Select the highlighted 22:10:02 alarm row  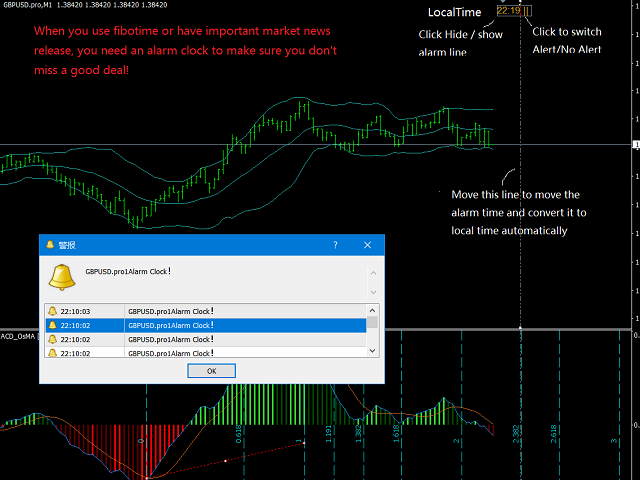click(x=206, y=325)
